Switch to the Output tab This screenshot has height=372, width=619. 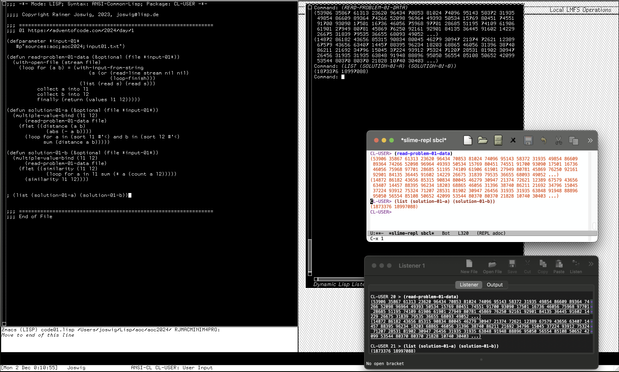[495, 285]
